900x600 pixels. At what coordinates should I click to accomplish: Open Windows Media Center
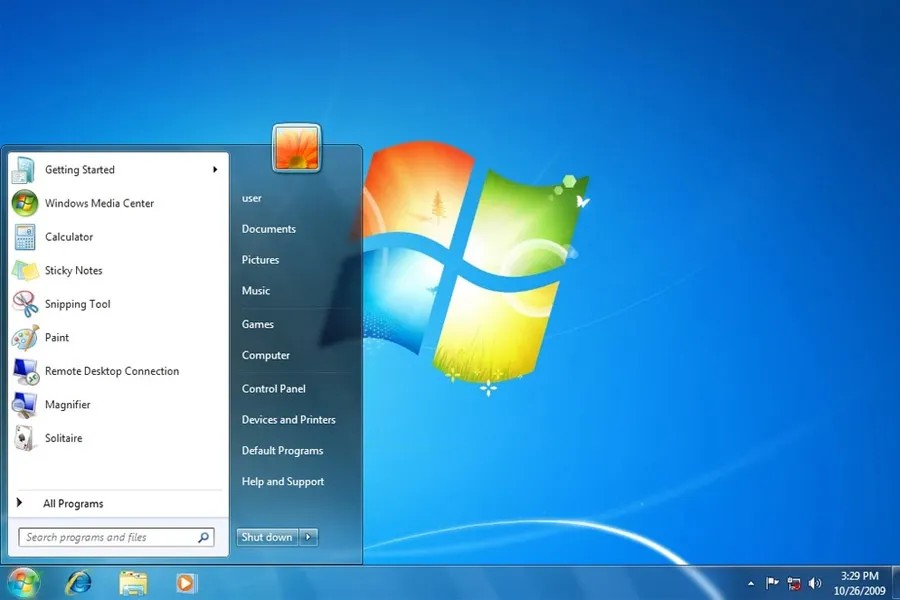point(98,203)
